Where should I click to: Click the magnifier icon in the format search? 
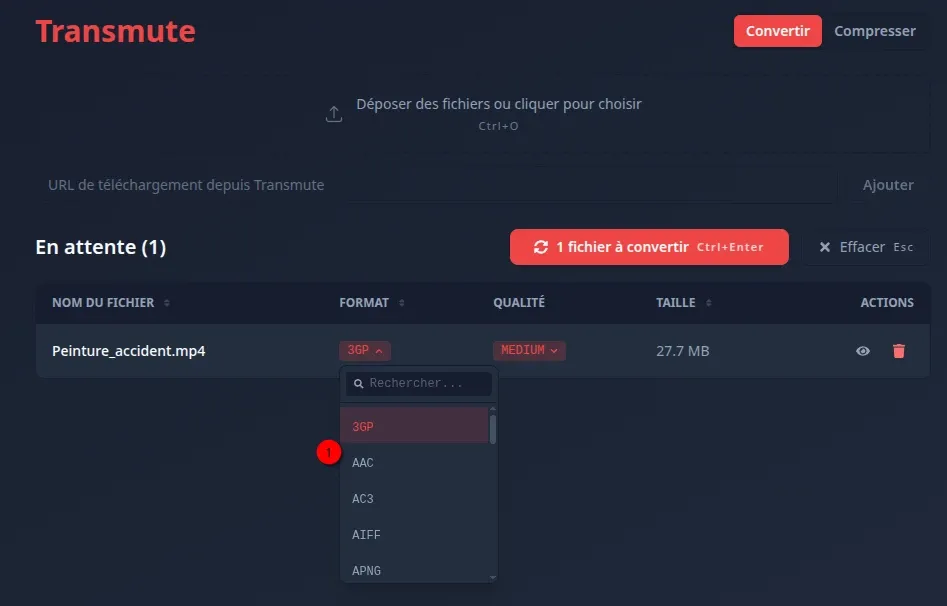(358, 384)
